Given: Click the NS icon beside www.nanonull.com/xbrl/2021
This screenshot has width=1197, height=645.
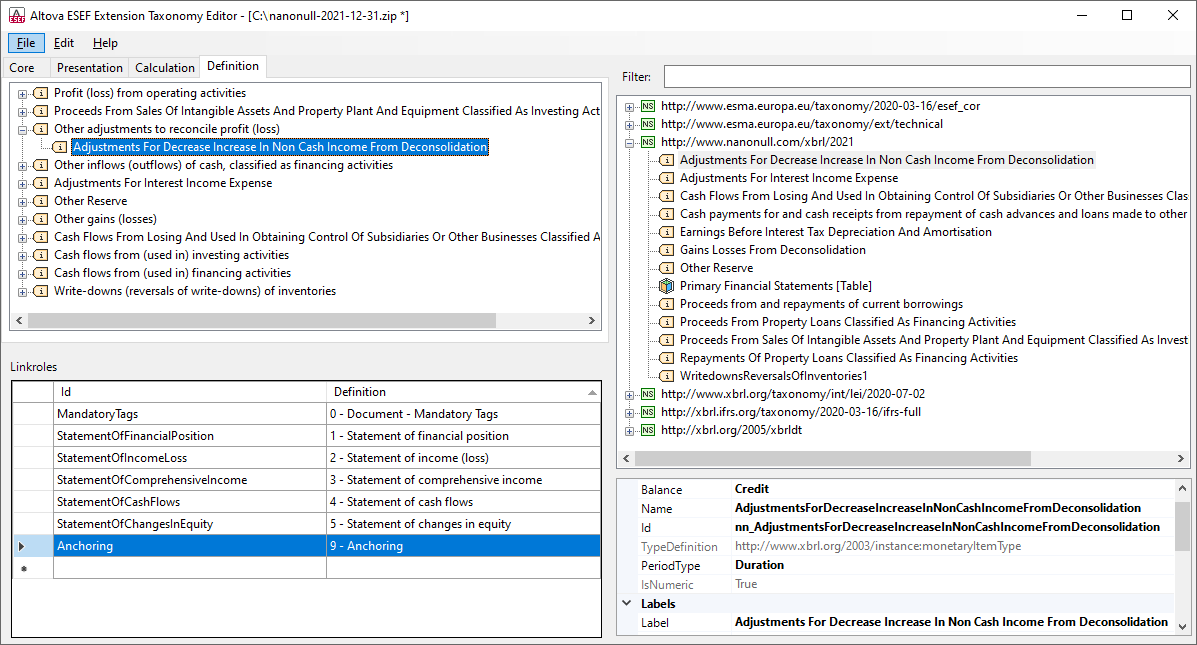Looking at the screenshot, I should click(648, 142).
